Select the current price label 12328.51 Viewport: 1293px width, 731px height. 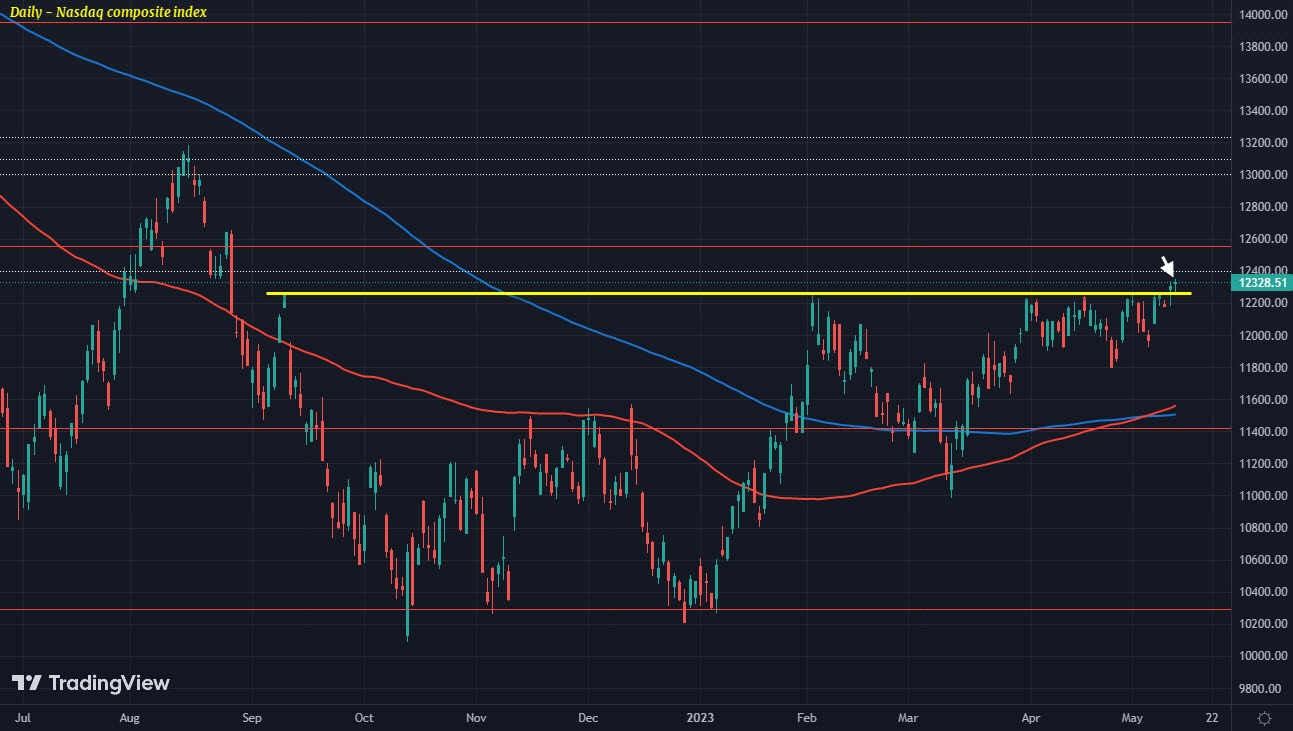(1263, 283)
